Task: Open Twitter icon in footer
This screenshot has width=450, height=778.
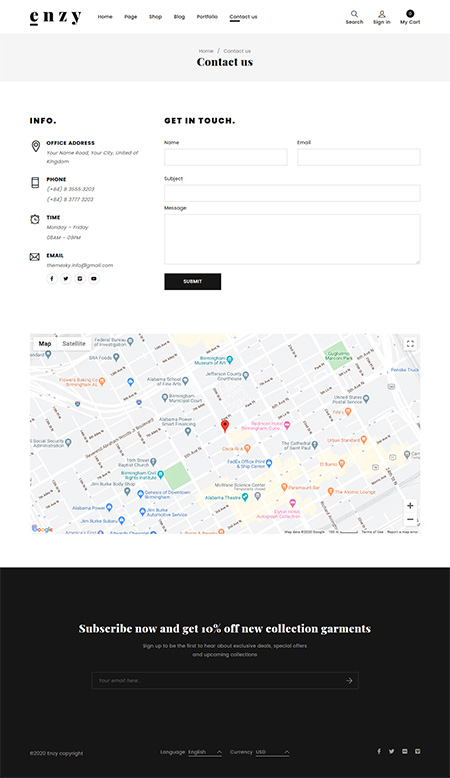Action: [391, 751]
